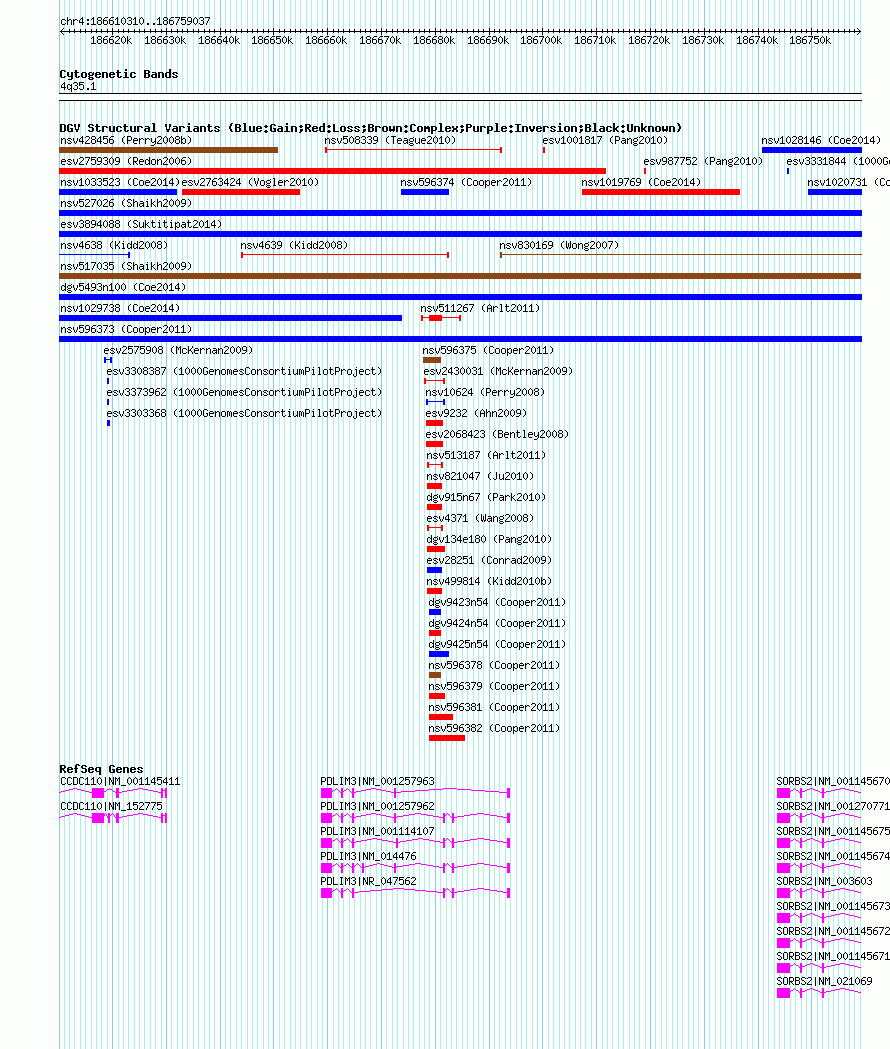Select the brown nsv428456 variant bar
890x1049 pixels.
[169, 150]
